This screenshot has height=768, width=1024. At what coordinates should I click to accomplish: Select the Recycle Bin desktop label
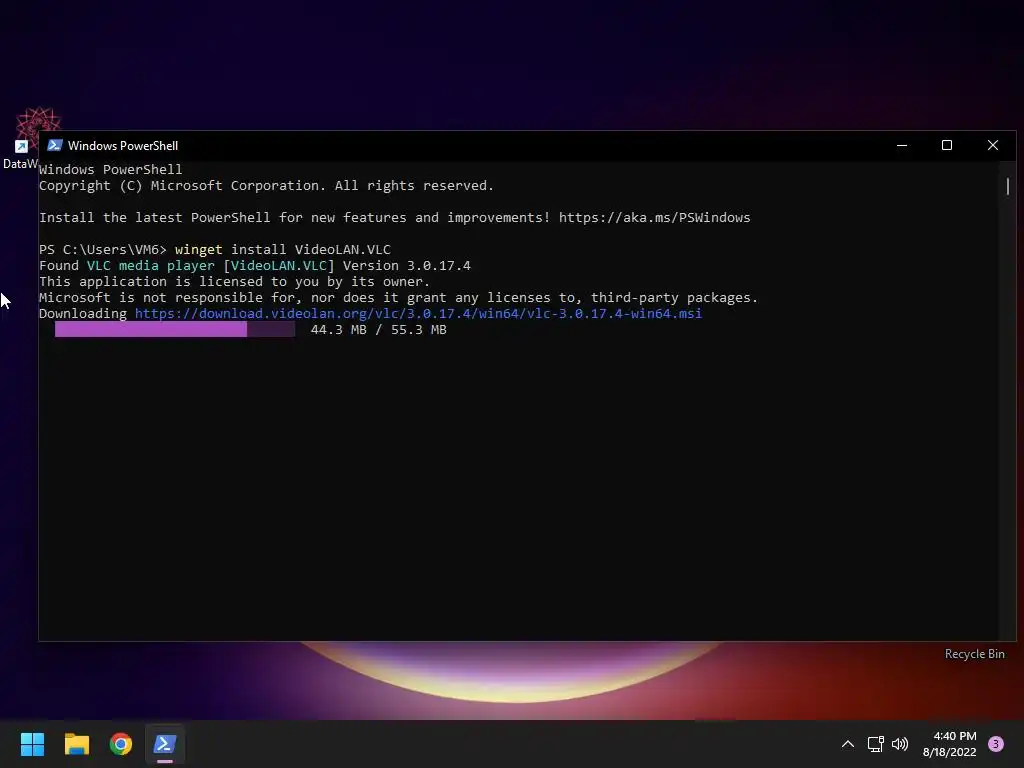point(974,654)
